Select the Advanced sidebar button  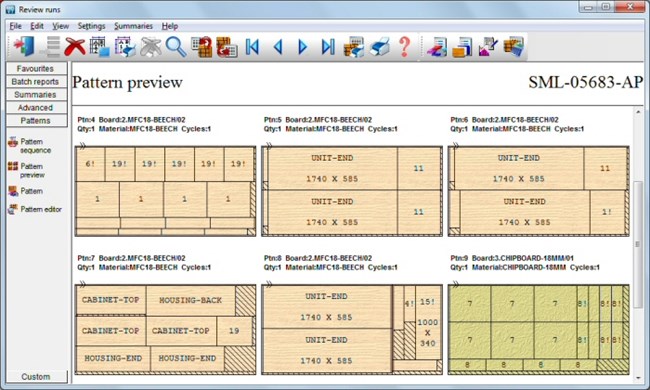pos(36,108)
